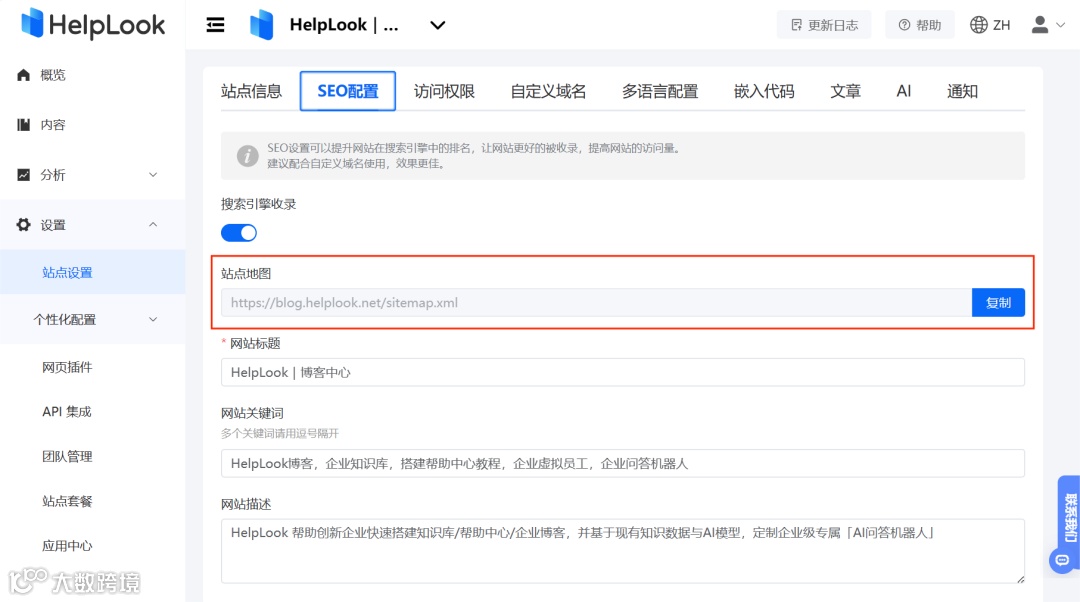Open the 嵌入代码 tab
Screen dimensions: 1080x602
763,90
